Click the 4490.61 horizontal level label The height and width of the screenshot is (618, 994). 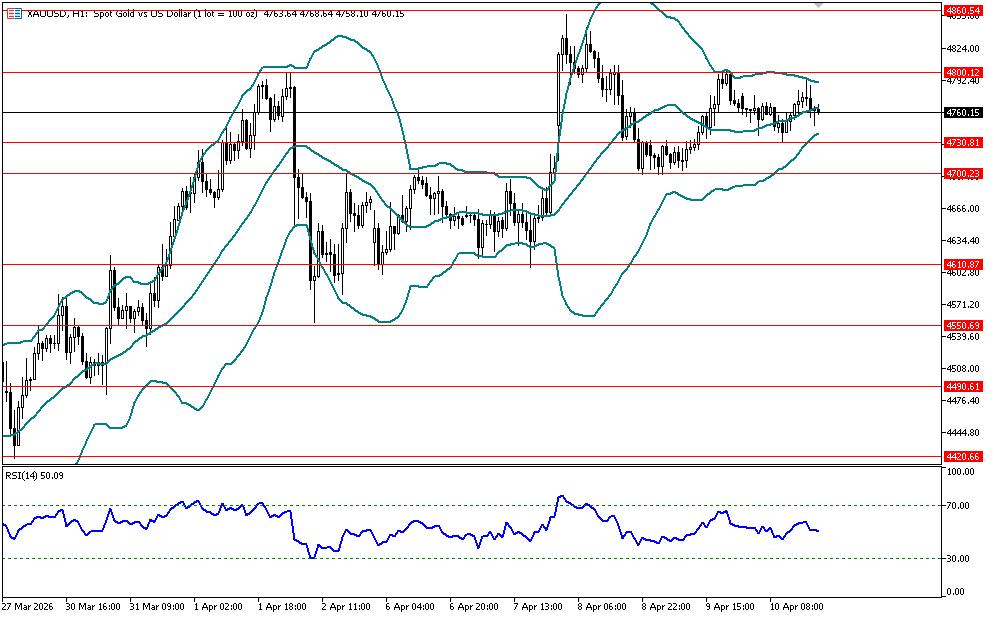tap(962, 386)
